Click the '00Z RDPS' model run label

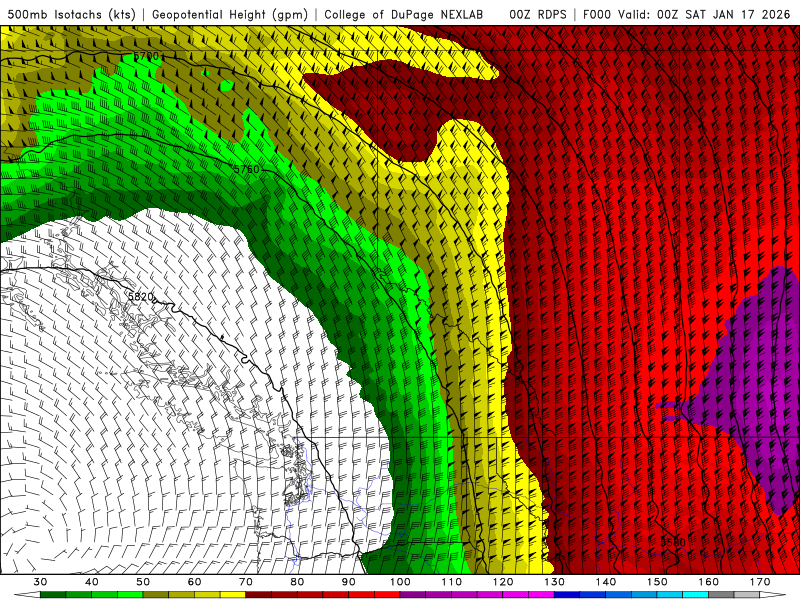tap(538, 14)
